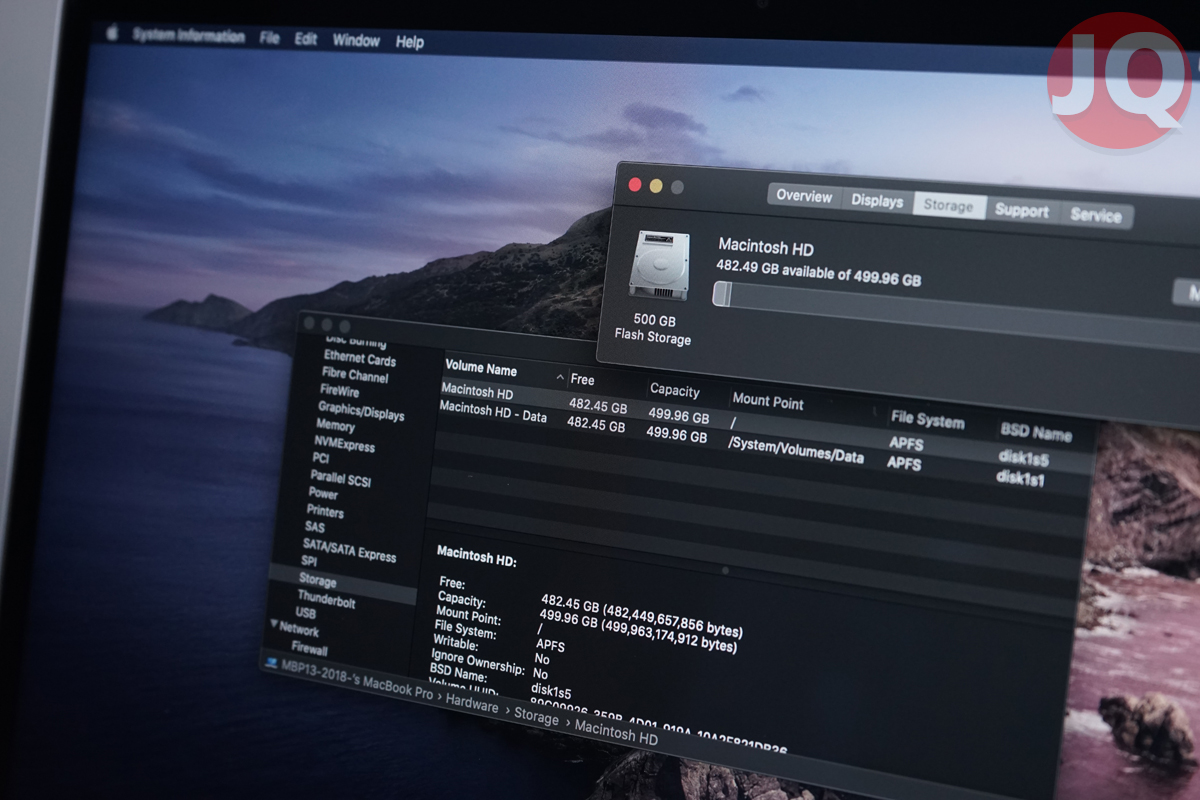Click the Free value in Macintosh HD - Data row
1200x800 pixels.
pos(596,424)
